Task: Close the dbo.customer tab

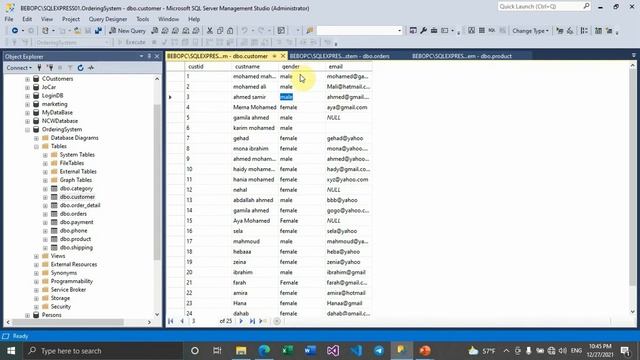Action: click(x=283, y=56)
